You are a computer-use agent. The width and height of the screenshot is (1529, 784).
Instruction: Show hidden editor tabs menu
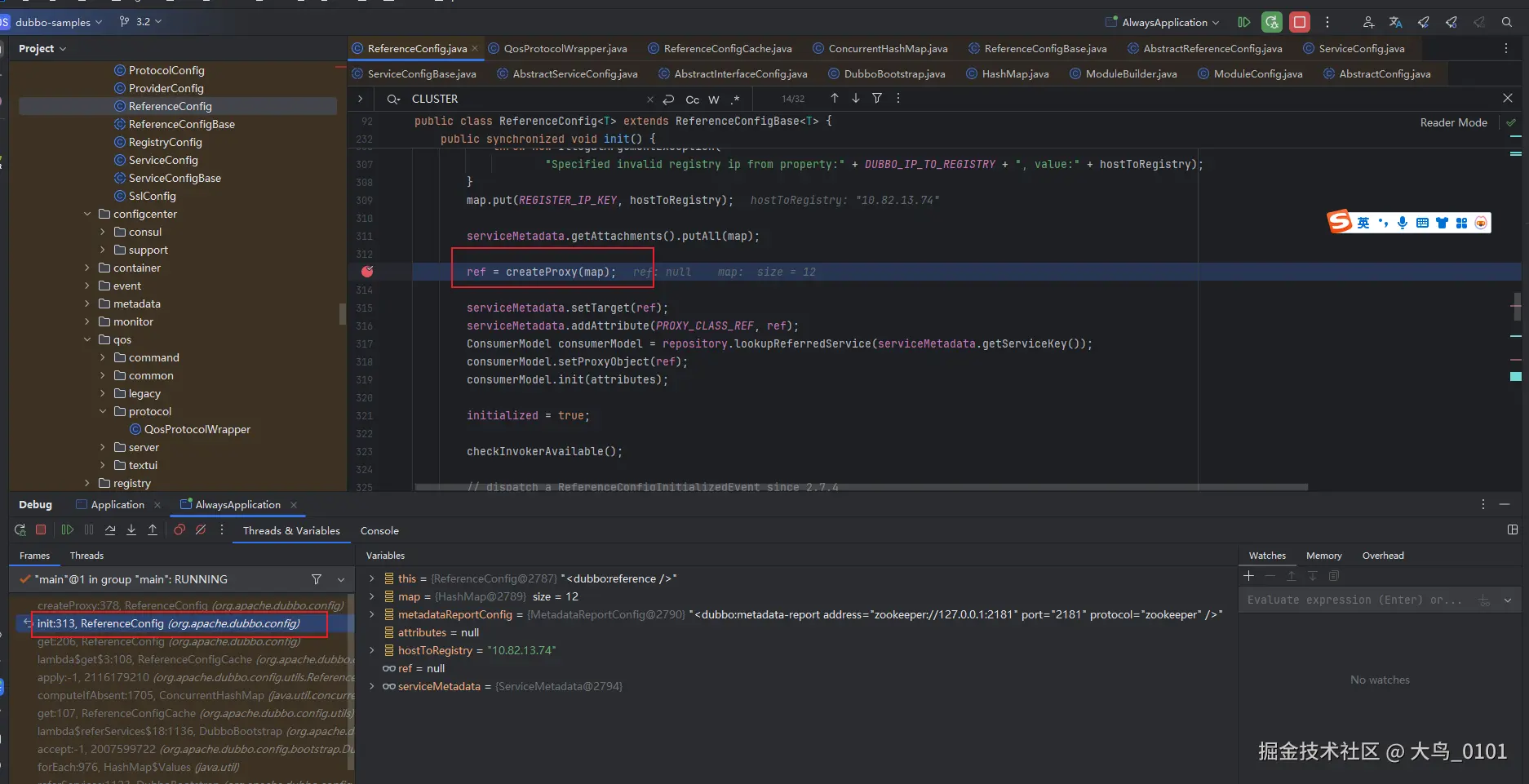(1506, 49)
